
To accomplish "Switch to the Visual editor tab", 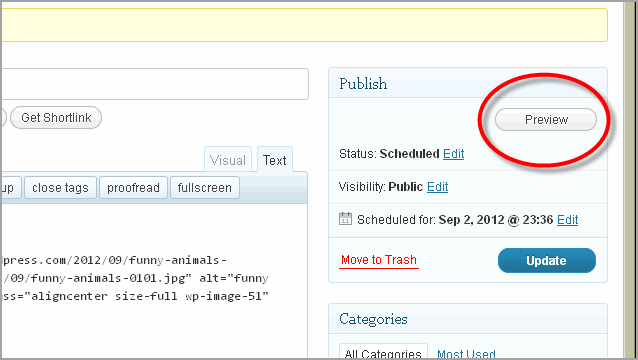I will tap(228, 160).
